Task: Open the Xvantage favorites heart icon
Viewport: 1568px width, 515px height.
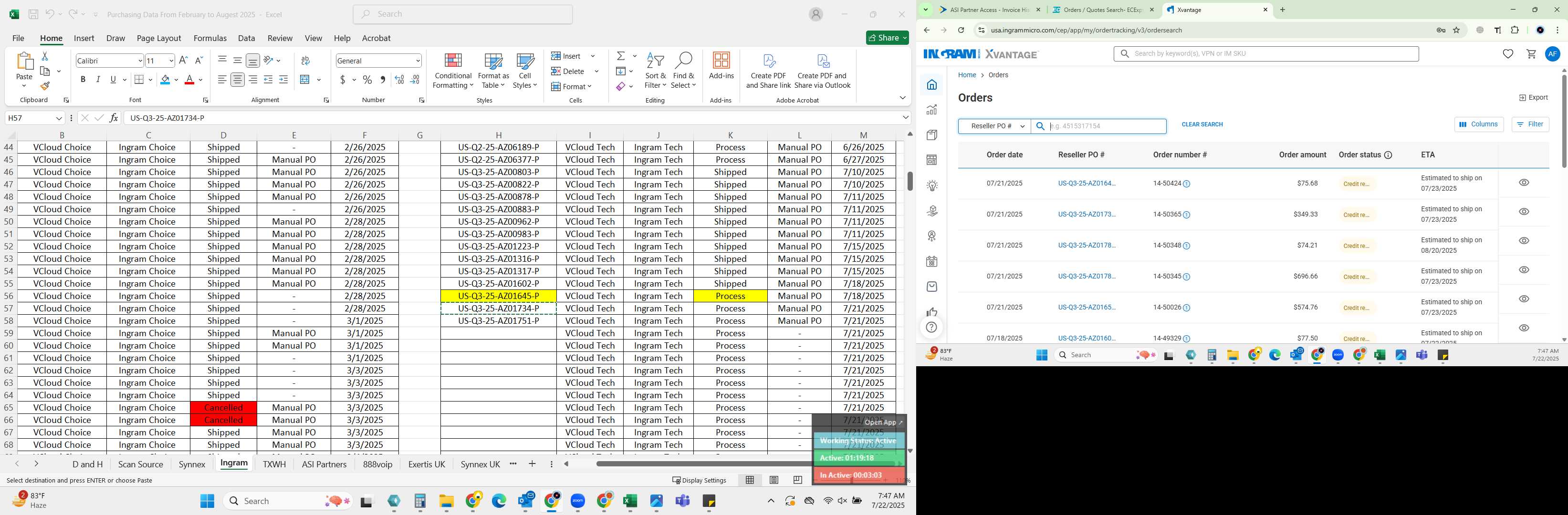Action: [1508, 54]
